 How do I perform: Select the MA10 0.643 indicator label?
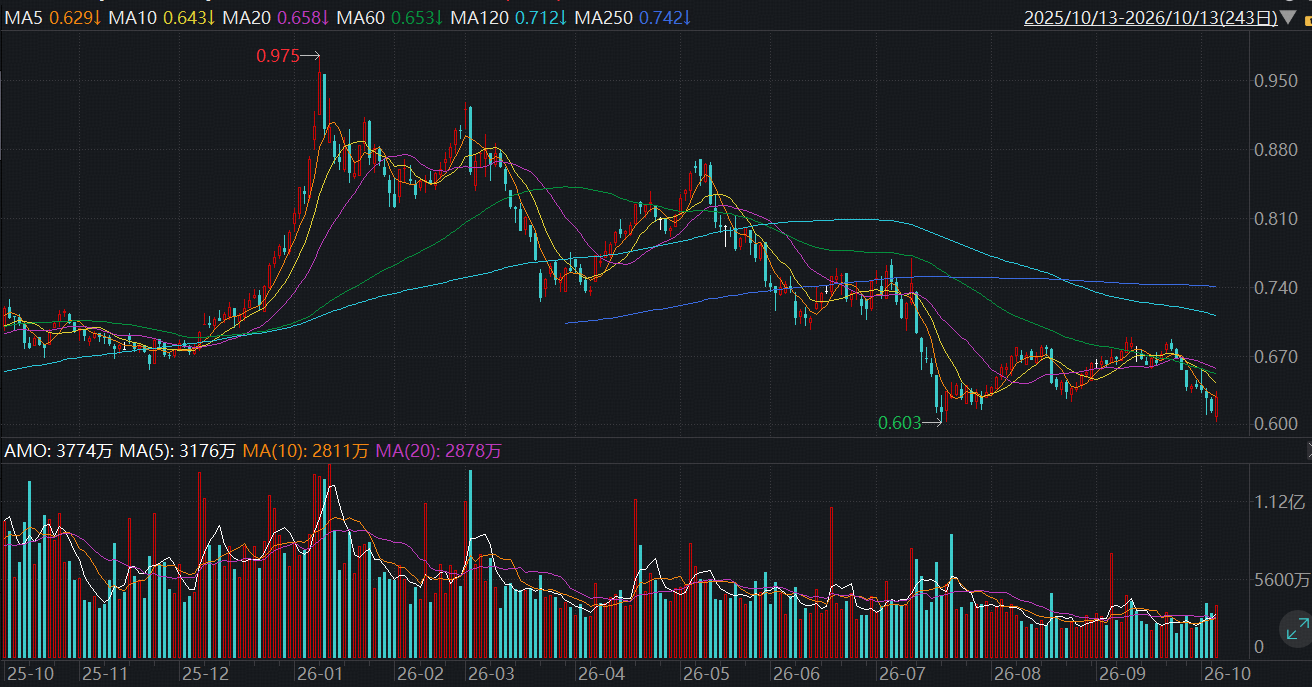(163, 18)
